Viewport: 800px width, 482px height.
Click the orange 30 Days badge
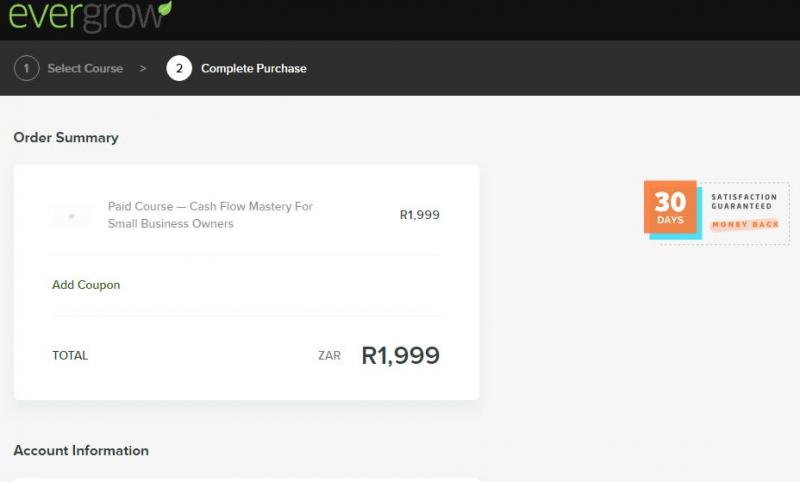coord(670,207)
